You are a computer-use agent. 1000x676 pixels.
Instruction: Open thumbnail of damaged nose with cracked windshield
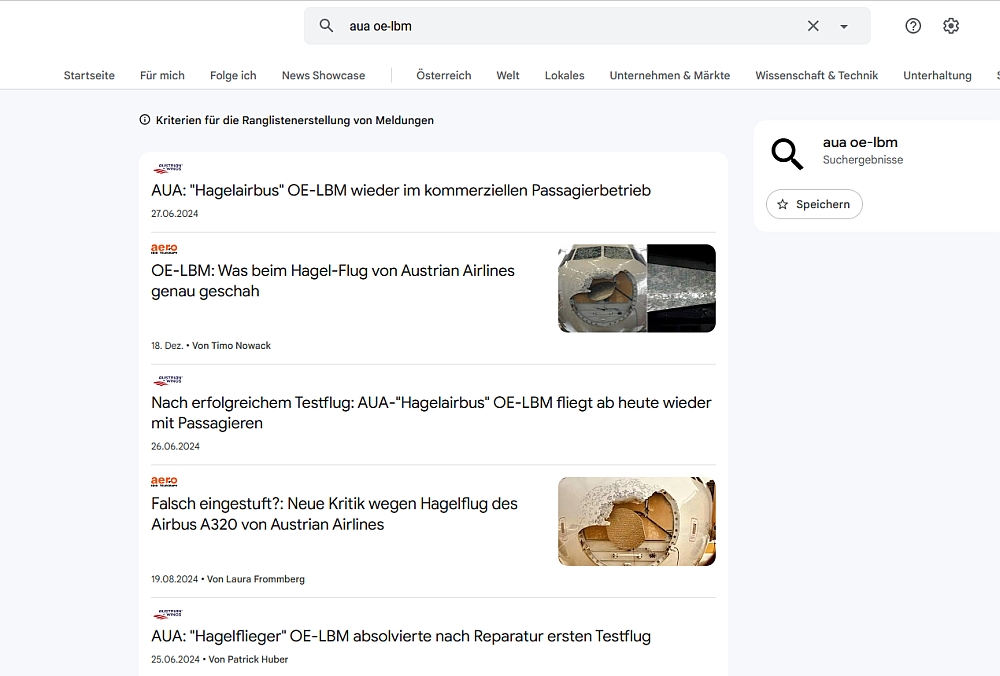pos(636,288)
